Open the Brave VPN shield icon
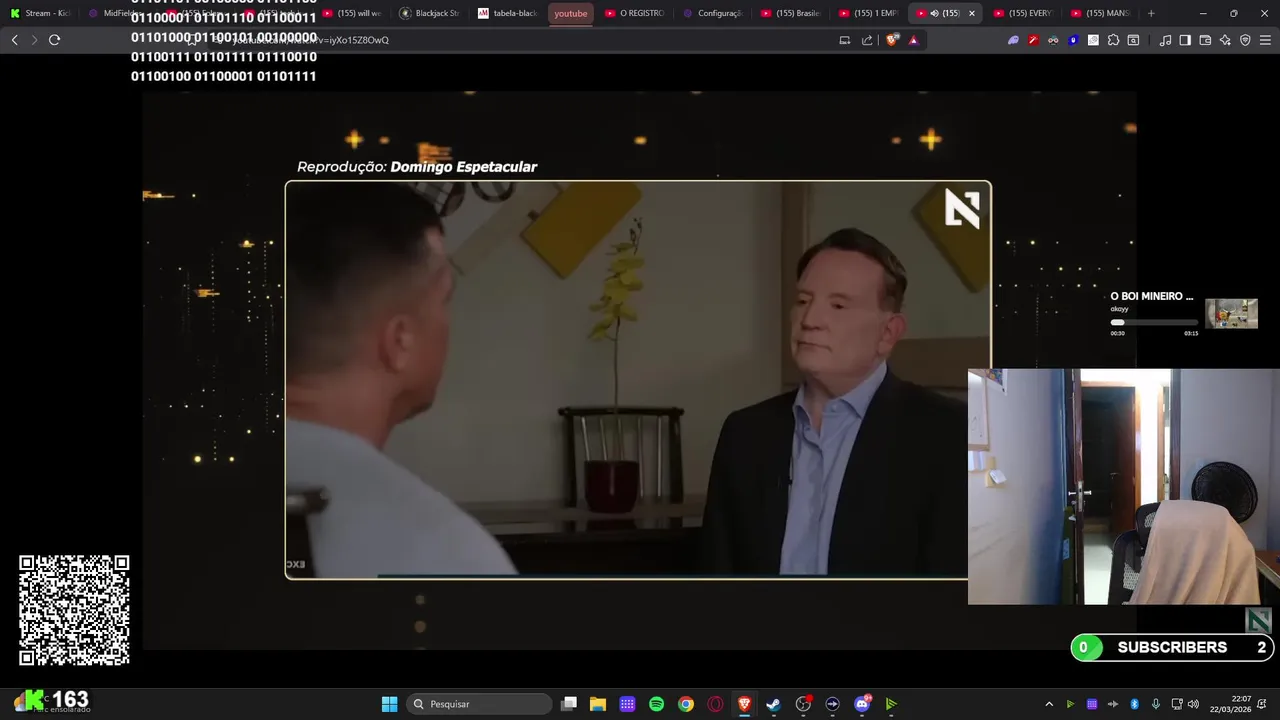1280x720 pixels. click(1245, 40)
